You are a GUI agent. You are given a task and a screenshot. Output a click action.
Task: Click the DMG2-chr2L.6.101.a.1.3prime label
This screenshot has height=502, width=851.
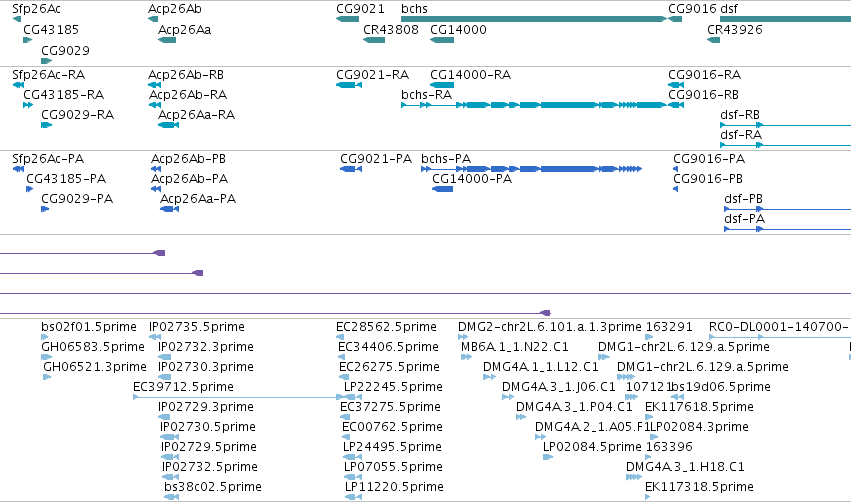550,327
